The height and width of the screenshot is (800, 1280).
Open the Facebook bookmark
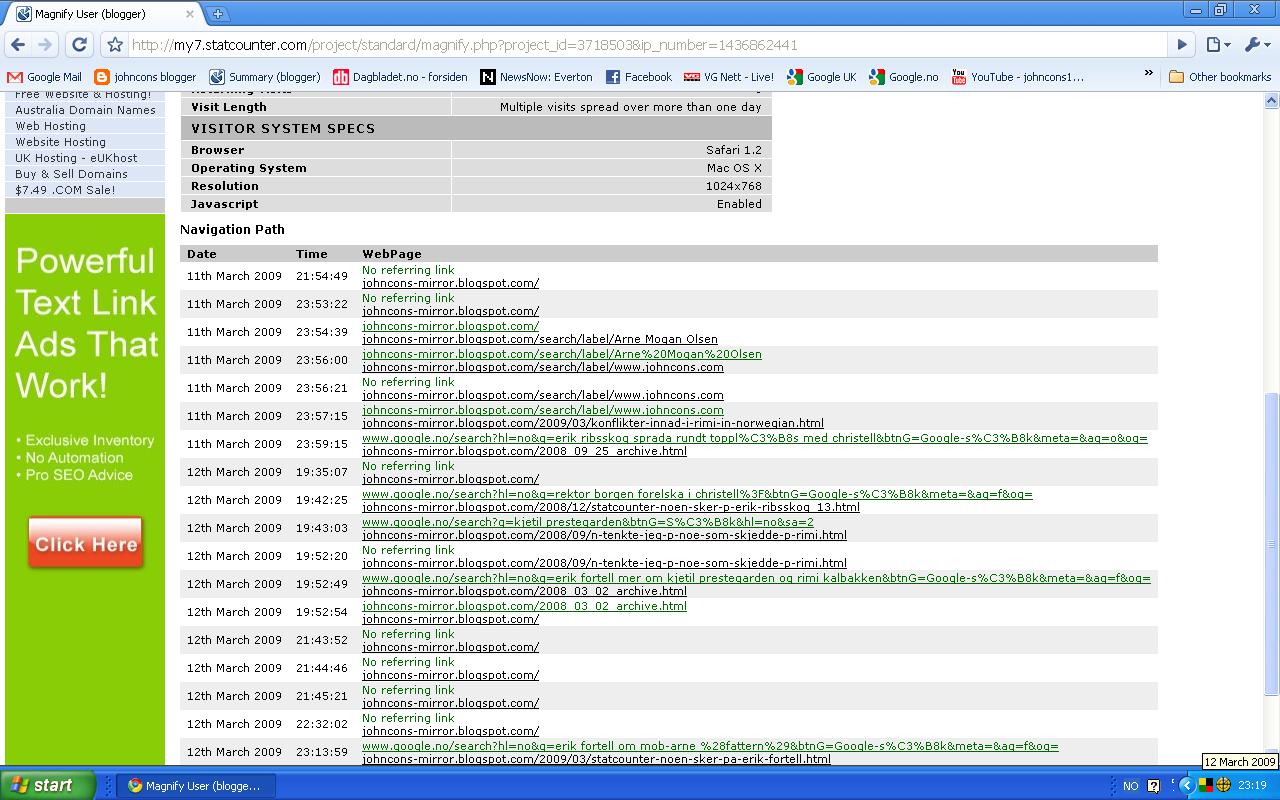tap(638, 77)
